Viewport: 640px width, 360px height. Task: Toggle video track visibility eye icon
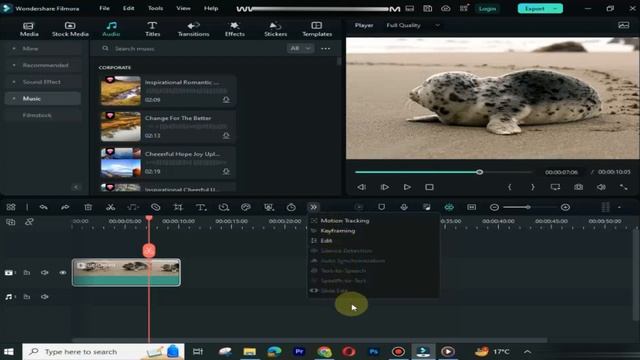click(63, 273)
